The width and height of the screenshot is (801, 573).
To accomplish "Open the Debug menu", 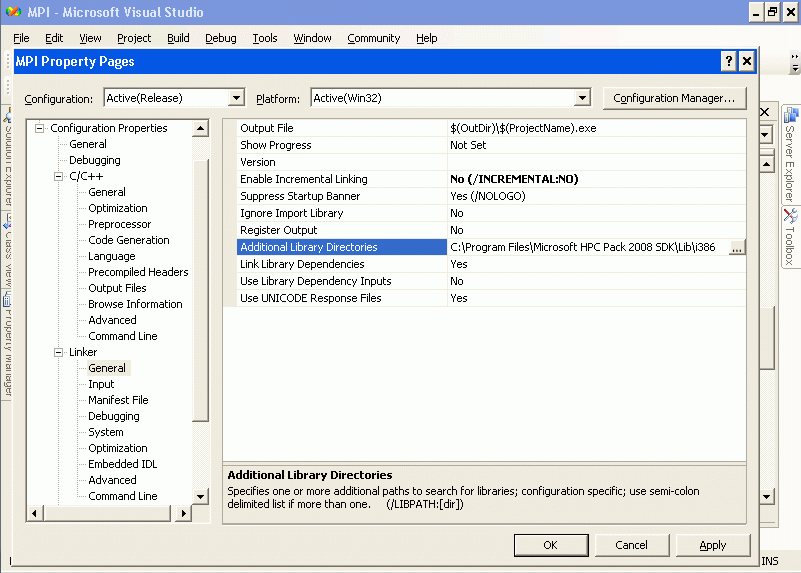I will click(220, 38).
